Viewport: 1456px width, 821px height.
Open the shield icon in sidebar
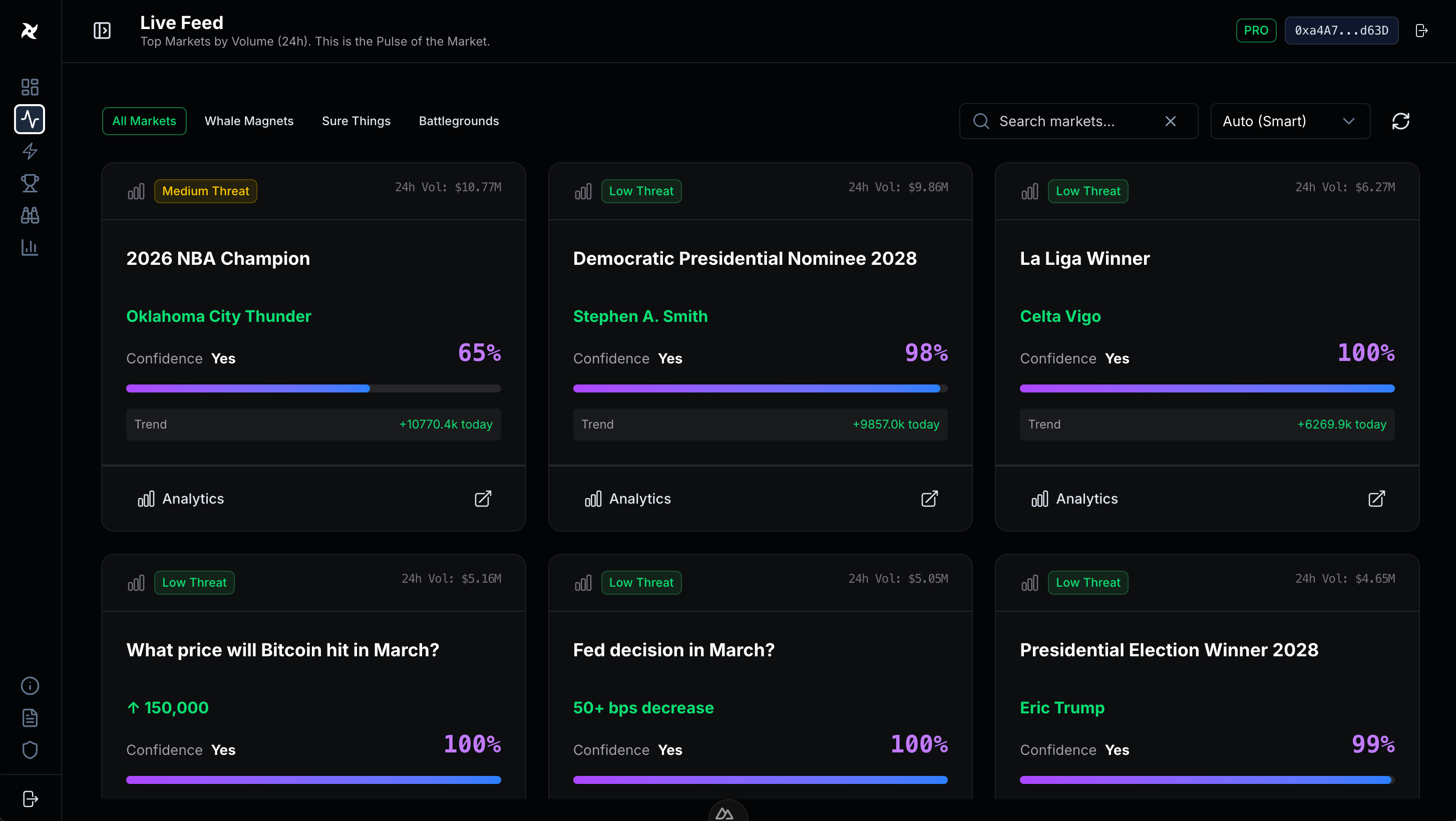point(30,750)
